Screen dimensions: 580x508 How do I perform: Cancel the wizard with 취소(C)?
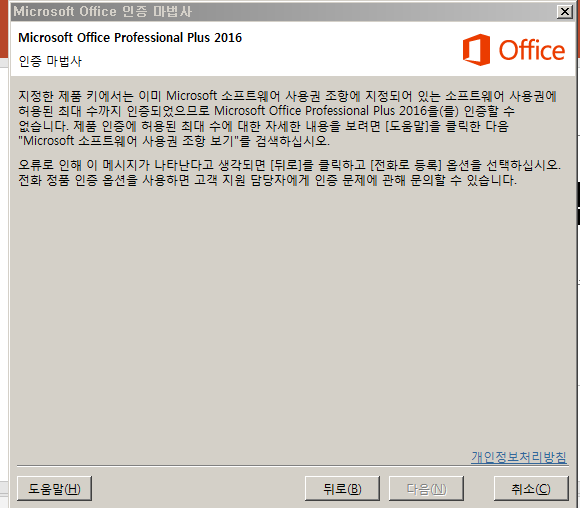531,488
